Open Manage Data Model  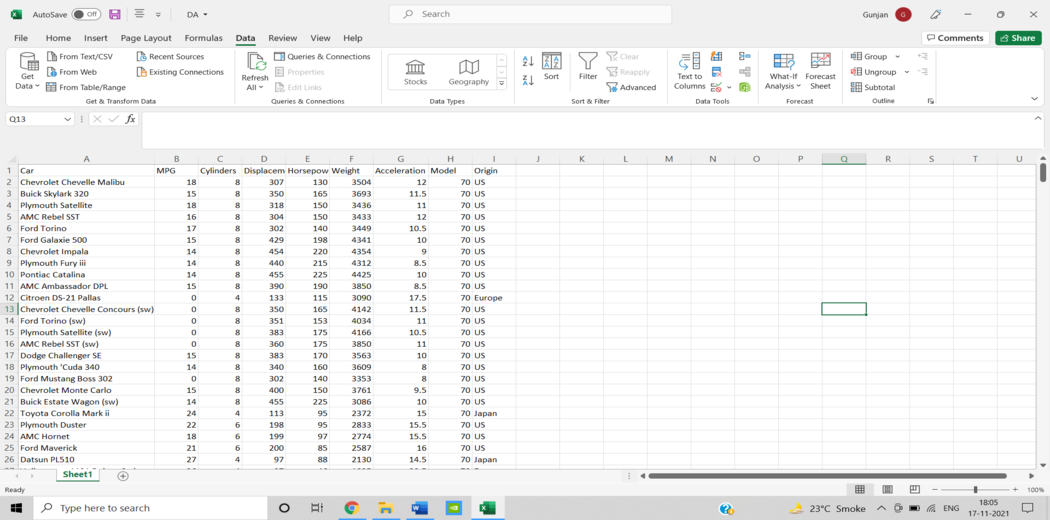click(745, 88)
